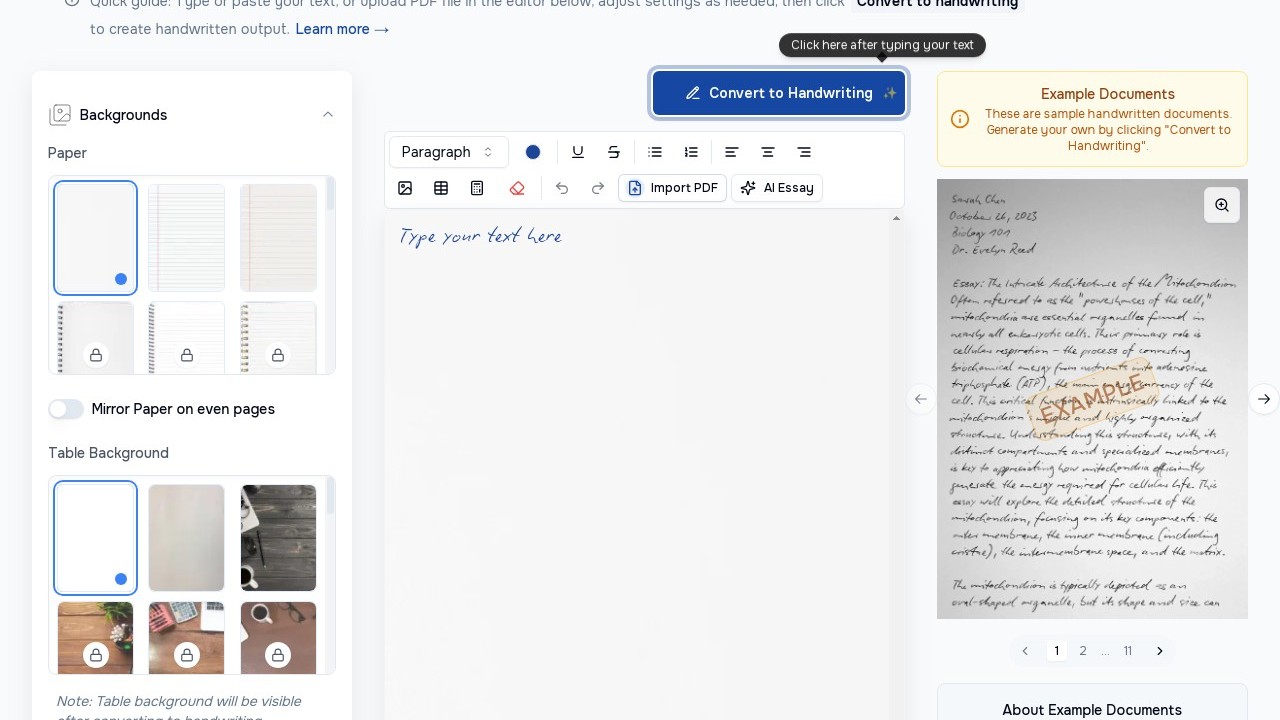Pick the blue ink color swatch
This screenshot has height=720, width=1280.
[x=533, y=152]
